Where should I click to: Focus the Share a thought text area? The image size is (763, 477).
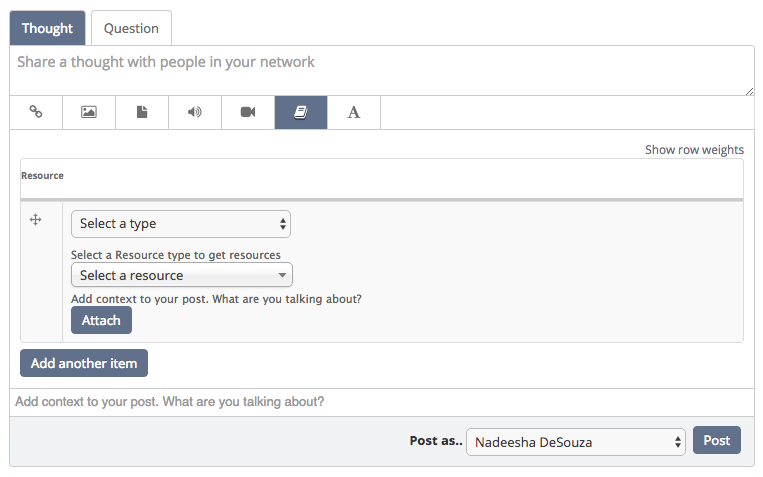point(382,71)
